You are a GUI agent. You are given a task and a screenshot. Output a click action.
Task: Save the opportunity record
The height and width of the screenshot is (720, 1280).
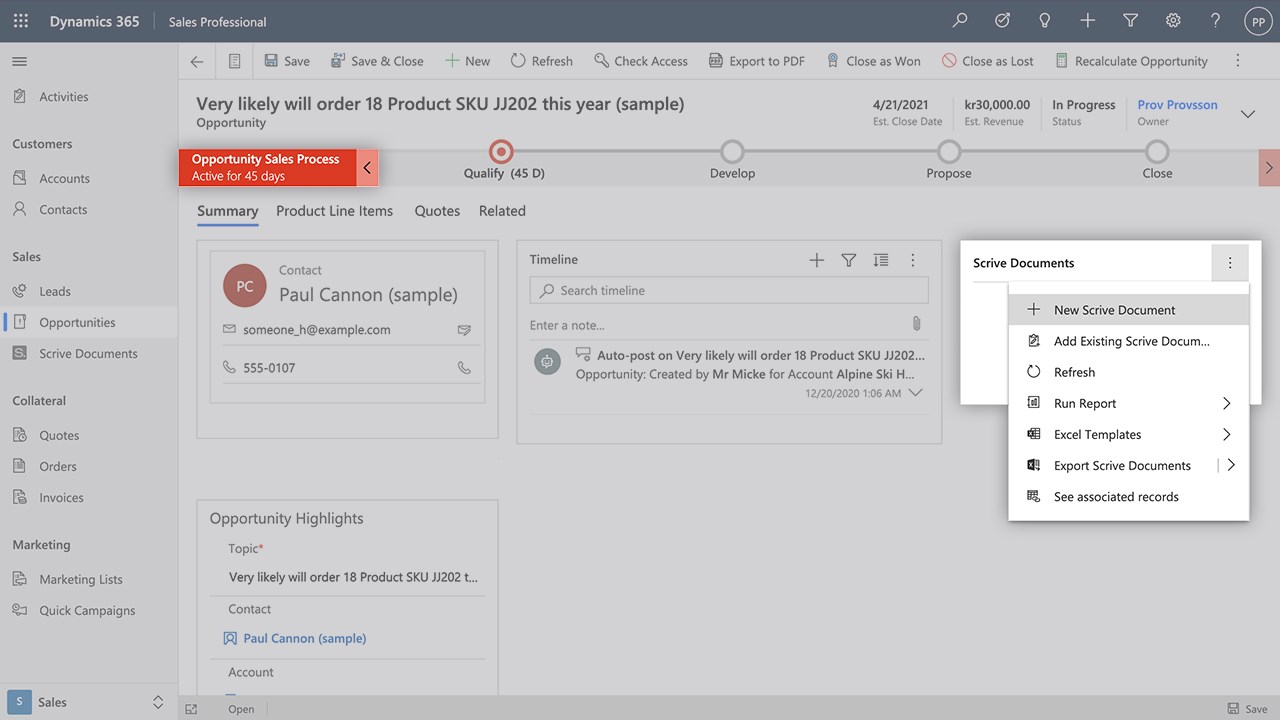click(x=287, y=61)
